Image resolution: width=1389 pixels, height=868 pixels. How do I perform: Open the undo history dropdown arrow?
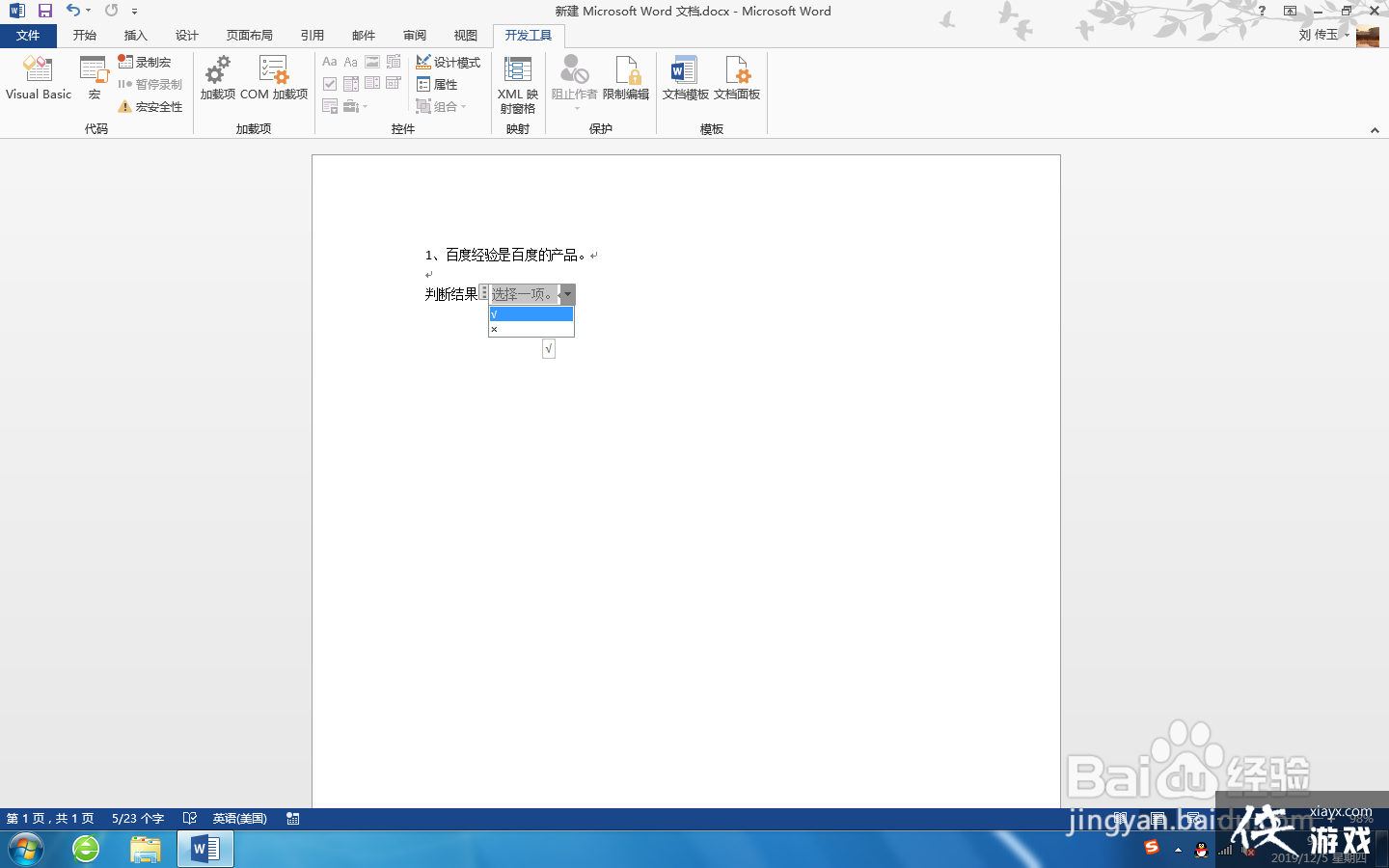pyautogui.click(x=88, y=11)
